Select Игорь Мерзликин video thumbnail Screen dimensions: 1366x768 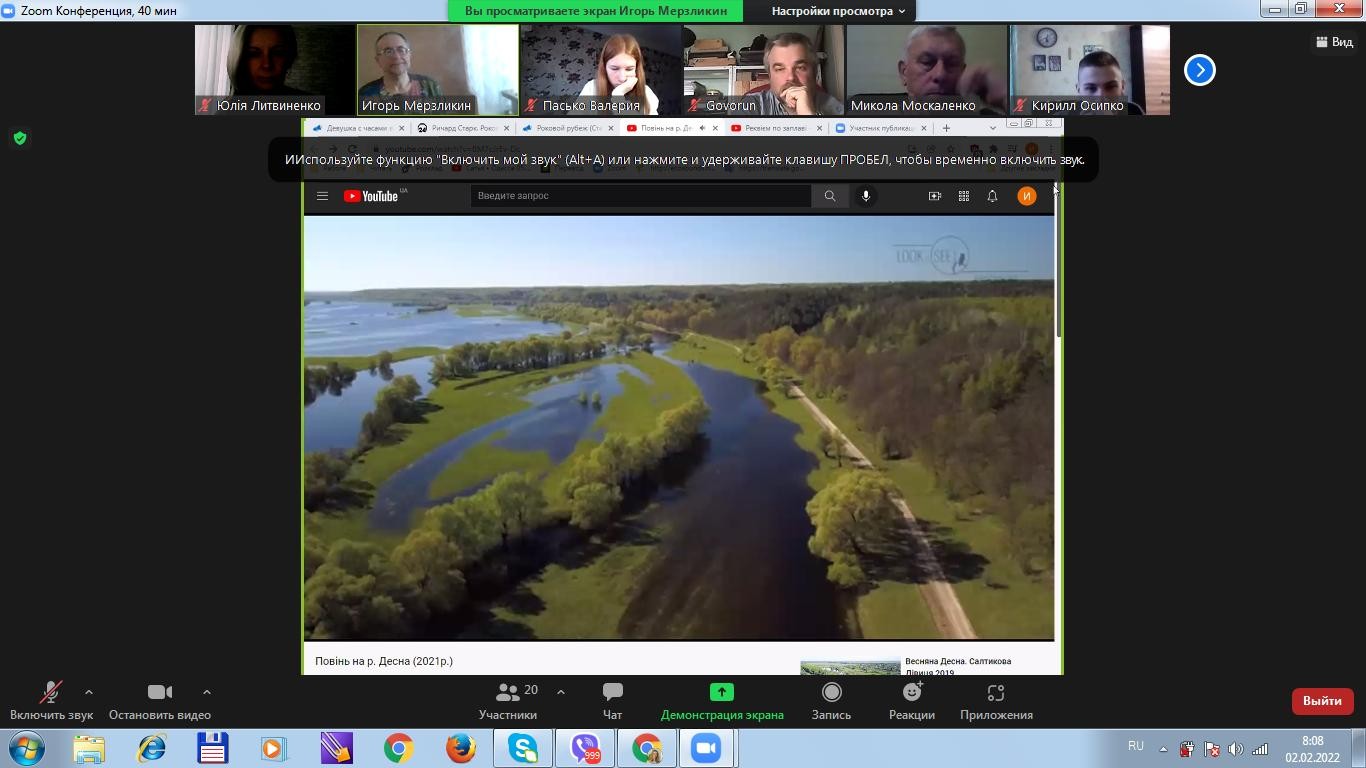pos(438,70)
